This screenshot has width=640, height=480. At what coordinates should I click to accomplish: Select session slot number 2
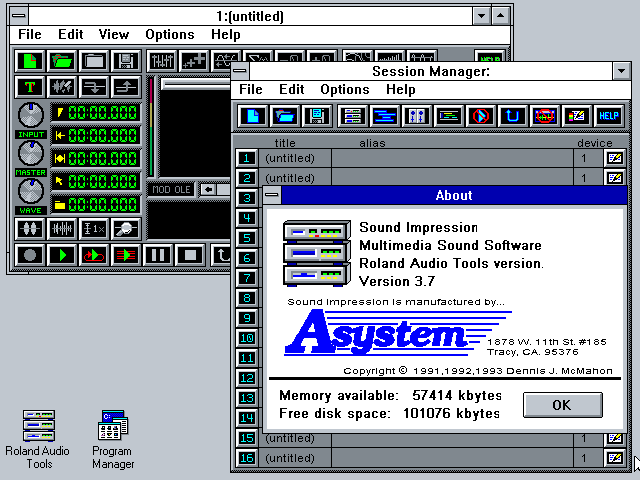click(x=247, y=178)
